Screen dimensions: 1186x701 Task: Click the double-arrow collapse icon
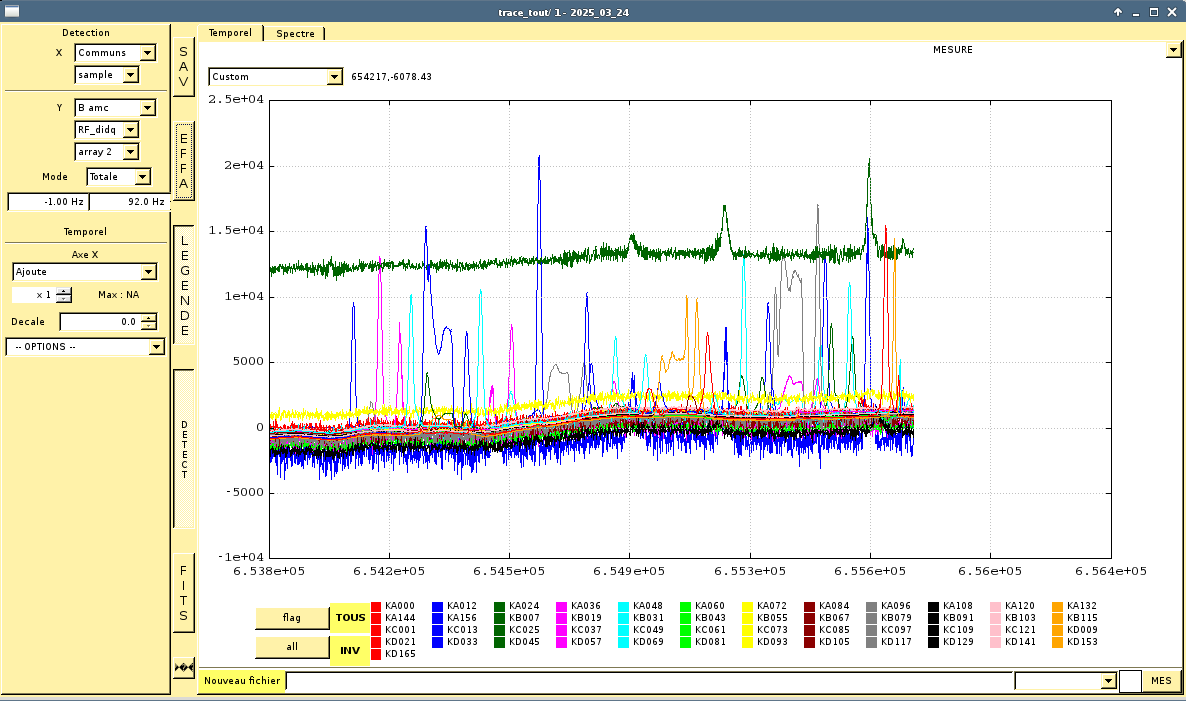click(x=183, y=667)
